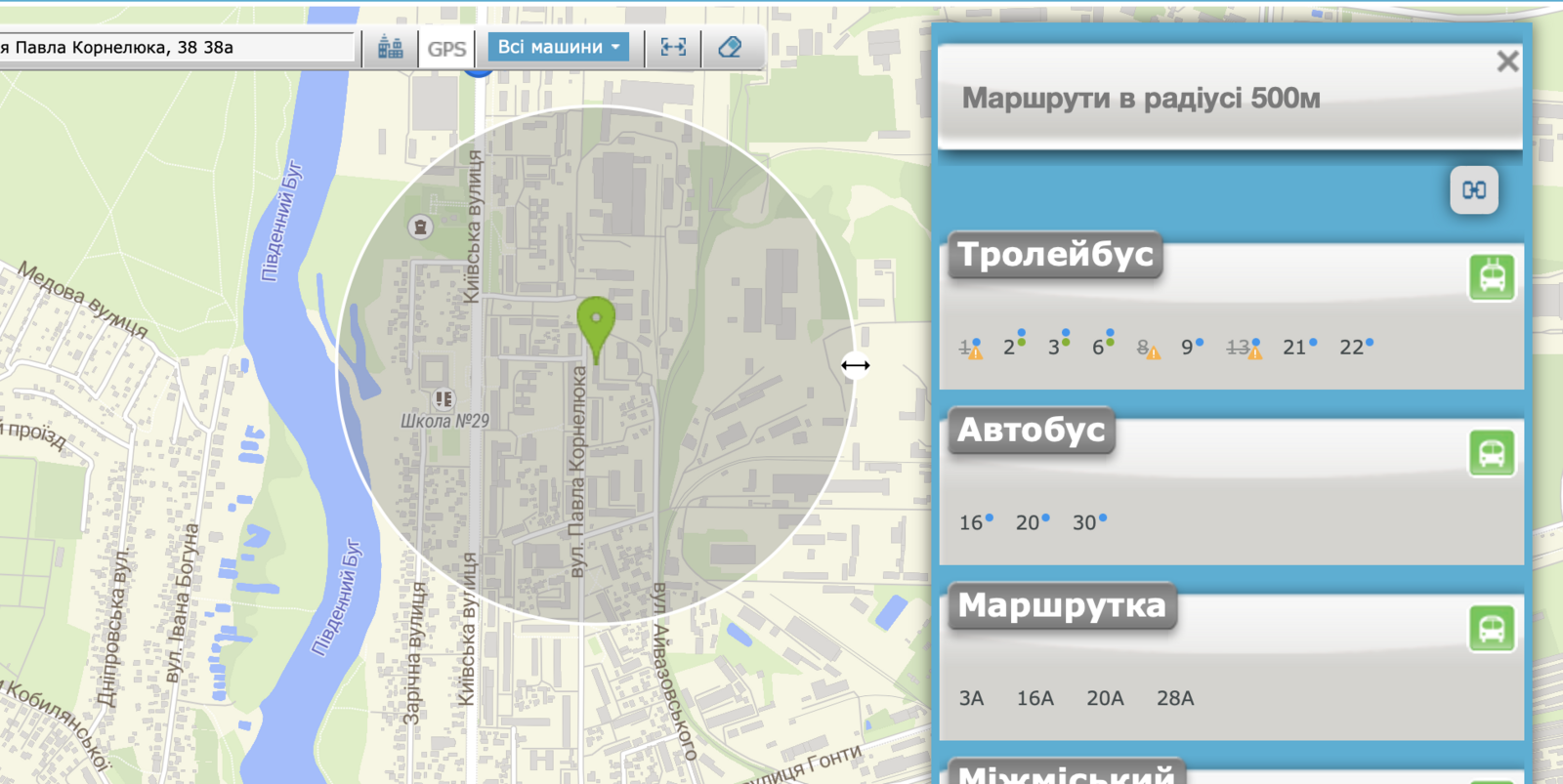
Task: Toggle the green trolleybus icon
Action: (1491, 277)
